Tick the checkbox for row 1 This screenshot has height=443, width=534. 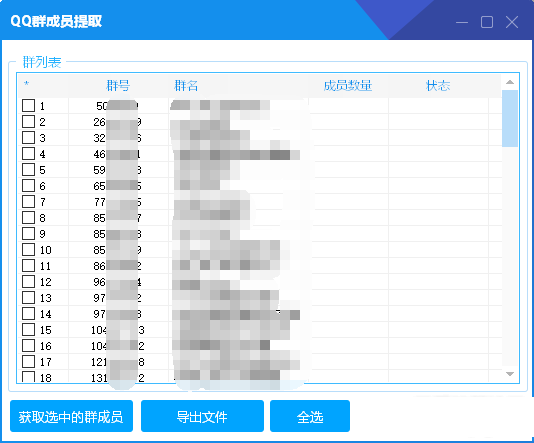[28, 106]
